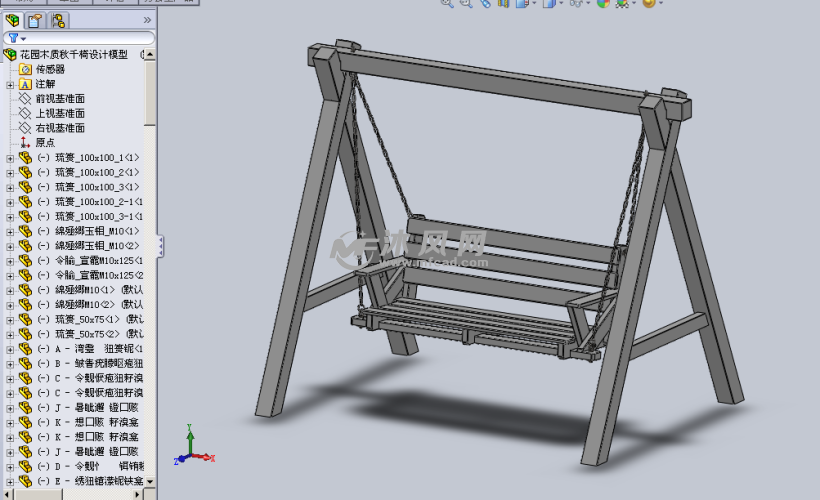Expand the 'A -' component node
Image resolution: width=820 pixels, height=500 pixels.
pyautogui.click(x=10, y=349)
